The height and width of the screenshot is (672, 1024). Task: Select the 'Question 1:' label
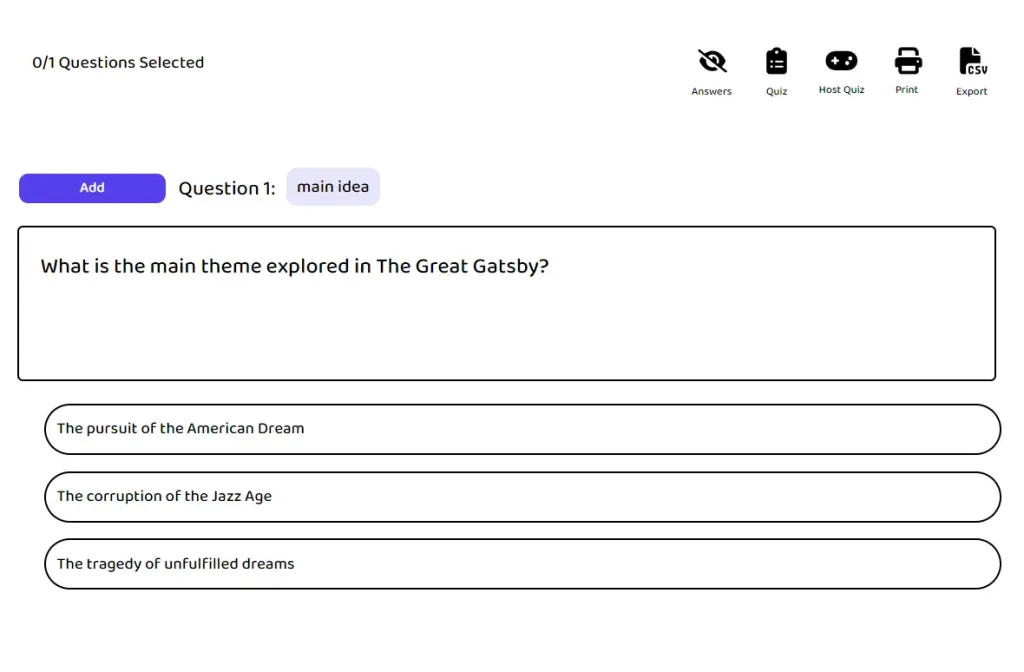pyautogui.click(x=227, y=189)
